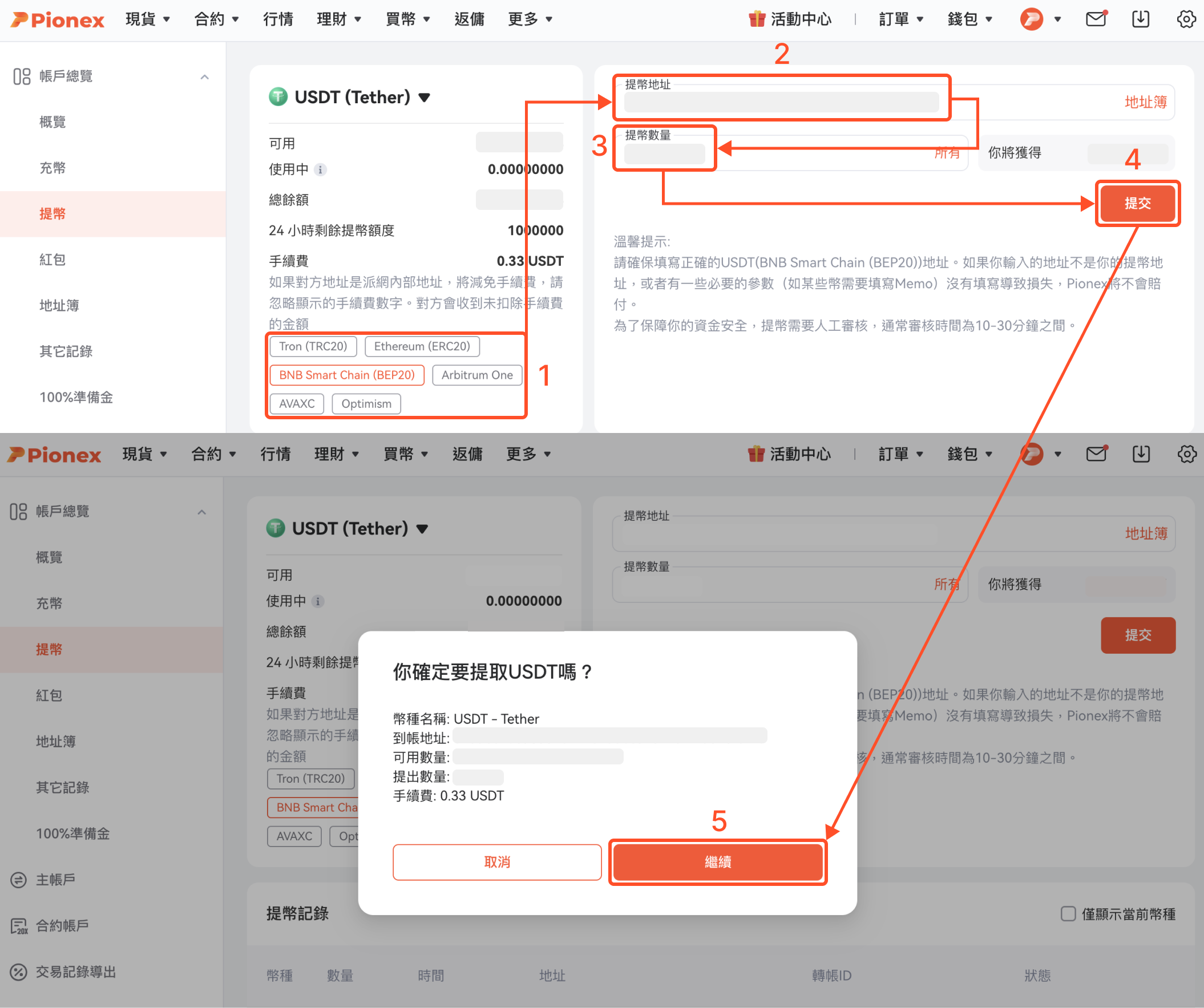Click the USDT Tether coin icon in upper screenshot
The width and height of the screenshot is (1204, 1008).
tap(278, 97)
